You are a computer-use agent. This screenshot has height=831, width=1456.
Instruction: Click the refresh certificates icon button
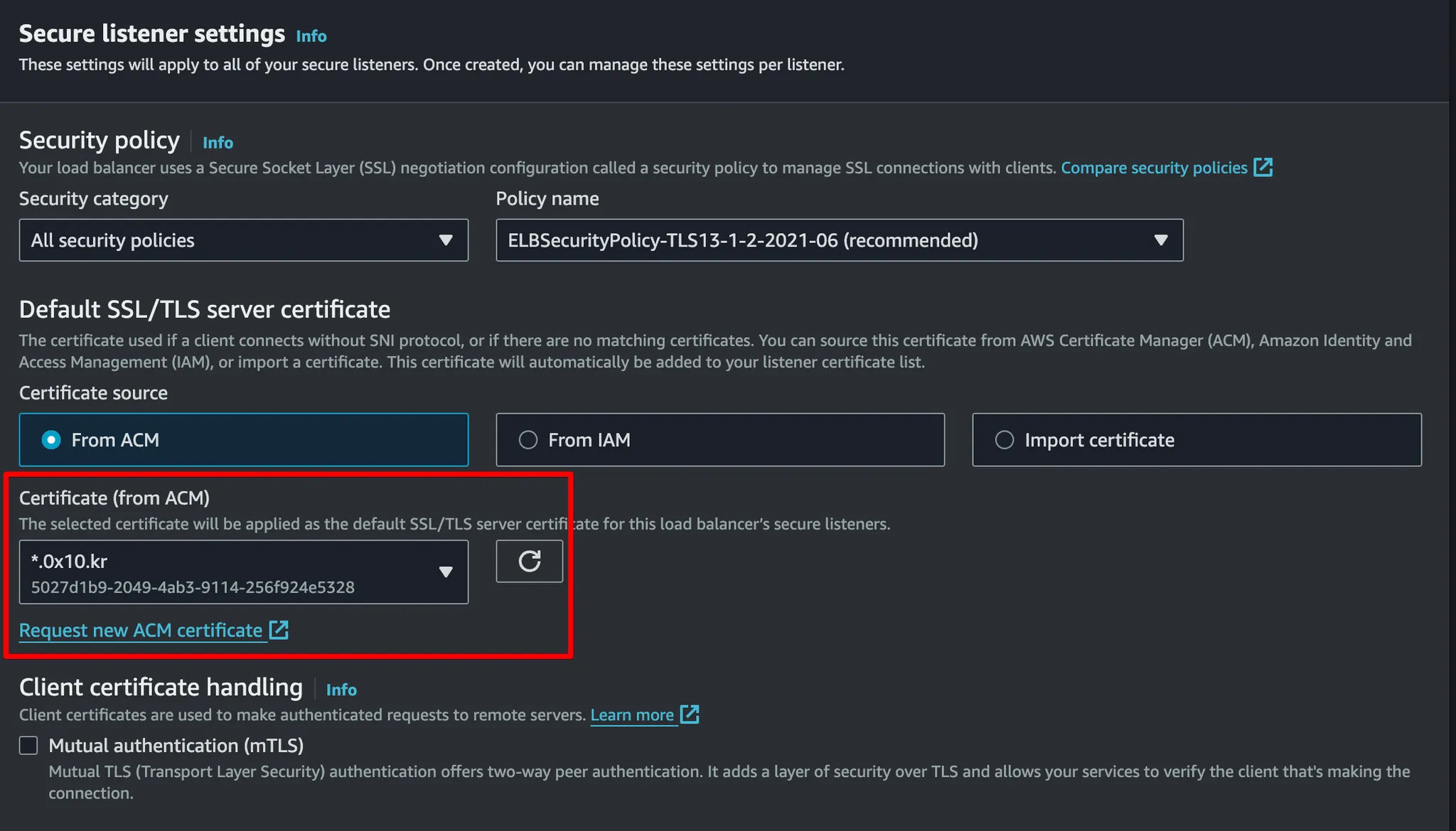[x=529, y=561]
